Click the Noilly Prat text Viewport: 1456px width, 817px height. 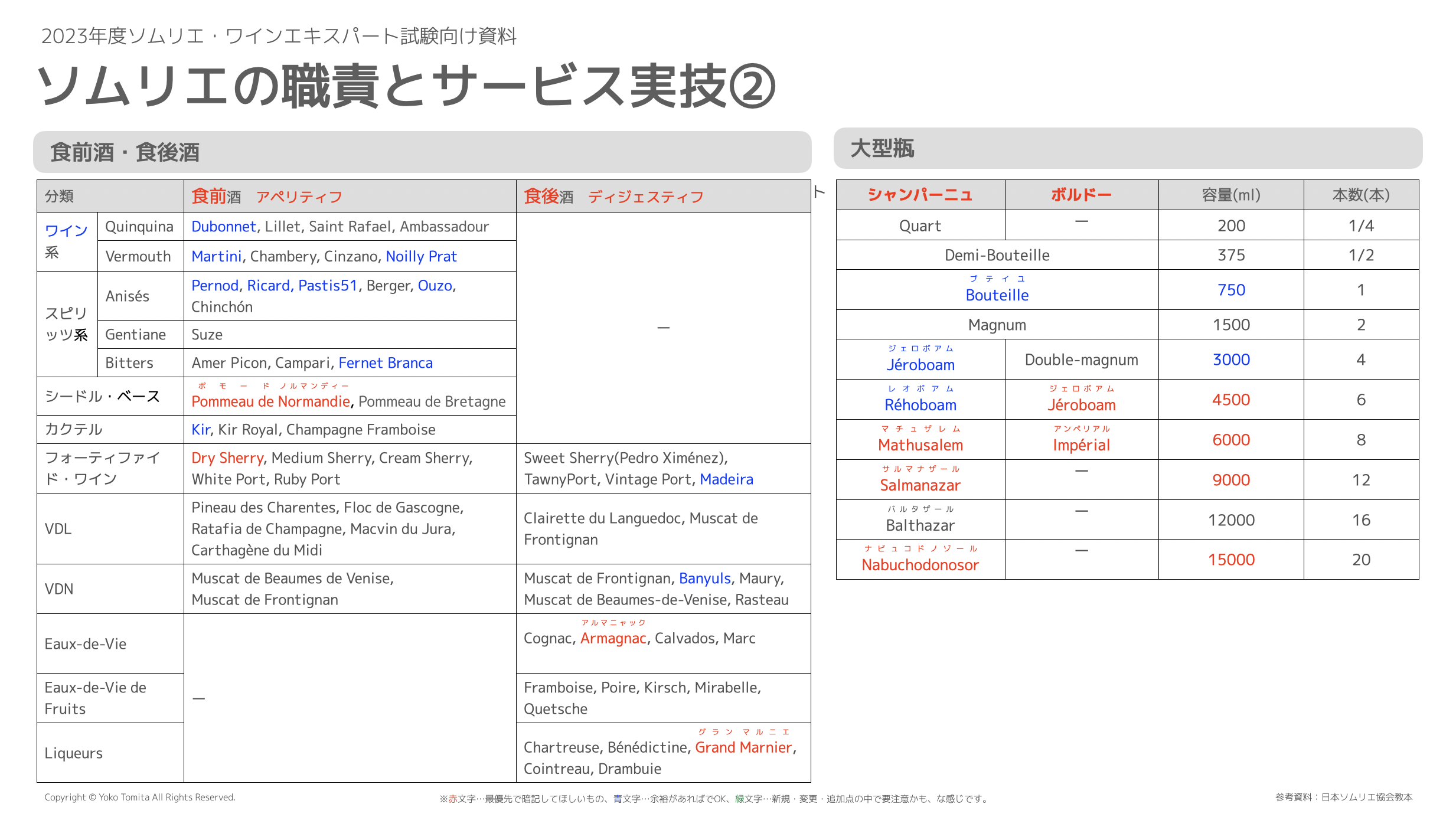click(x=421, y=256)
